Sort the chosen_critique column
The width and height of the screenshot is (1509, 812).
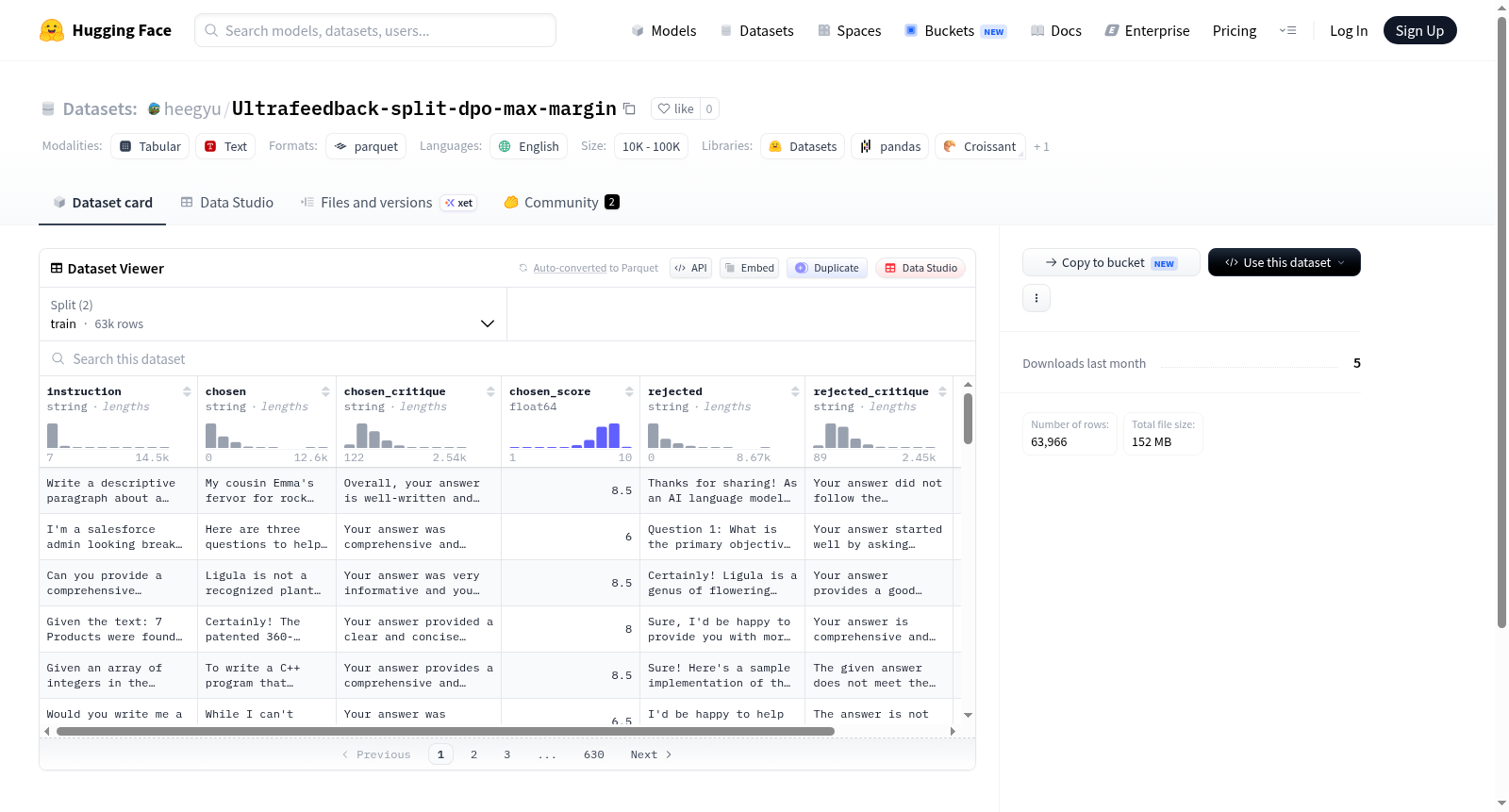click(490, 391)
